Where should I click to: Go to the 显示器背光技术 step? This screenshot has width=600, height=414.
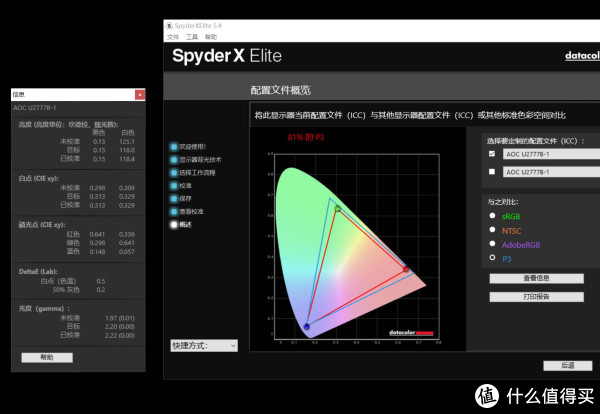[200, 160]
